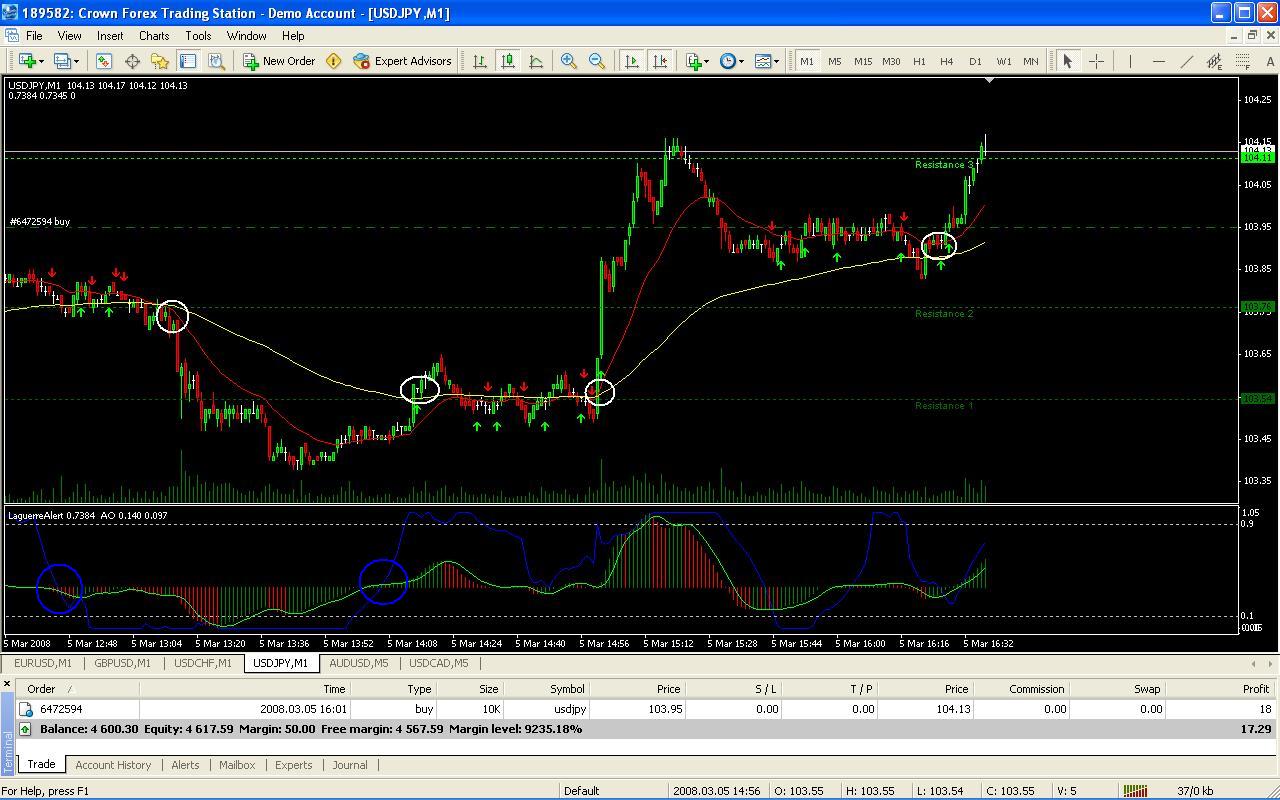Open the Navigator favorites folder icon

click(159, 61)
